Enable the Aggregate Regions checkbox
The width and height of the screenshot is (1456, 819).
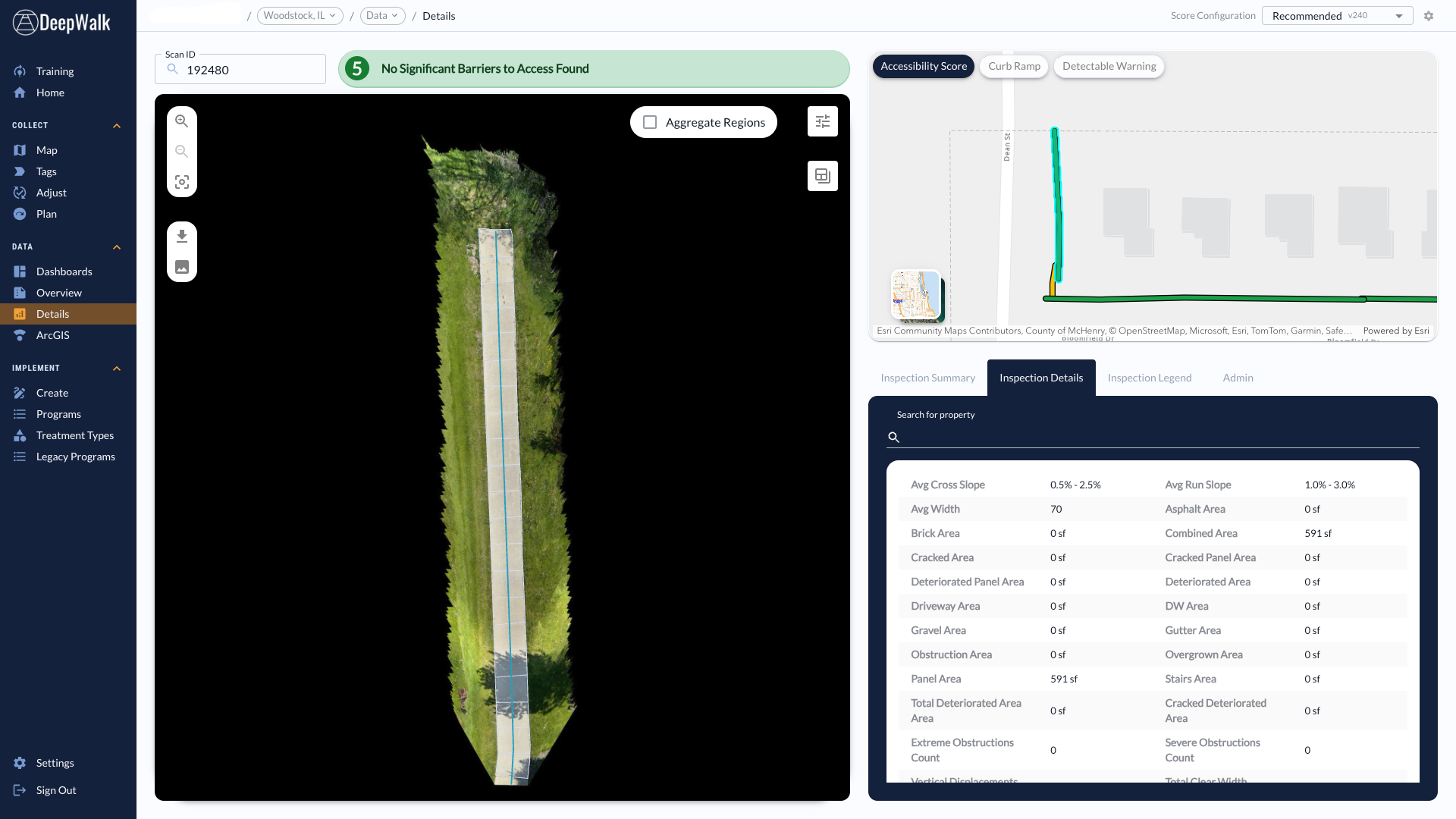pyautogui.click(x=650, y=122)
